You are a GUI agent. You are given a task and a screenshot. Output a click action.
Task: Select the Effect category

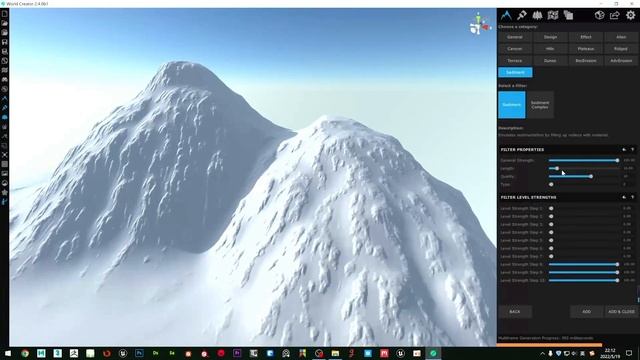click(x=586, y=37)
